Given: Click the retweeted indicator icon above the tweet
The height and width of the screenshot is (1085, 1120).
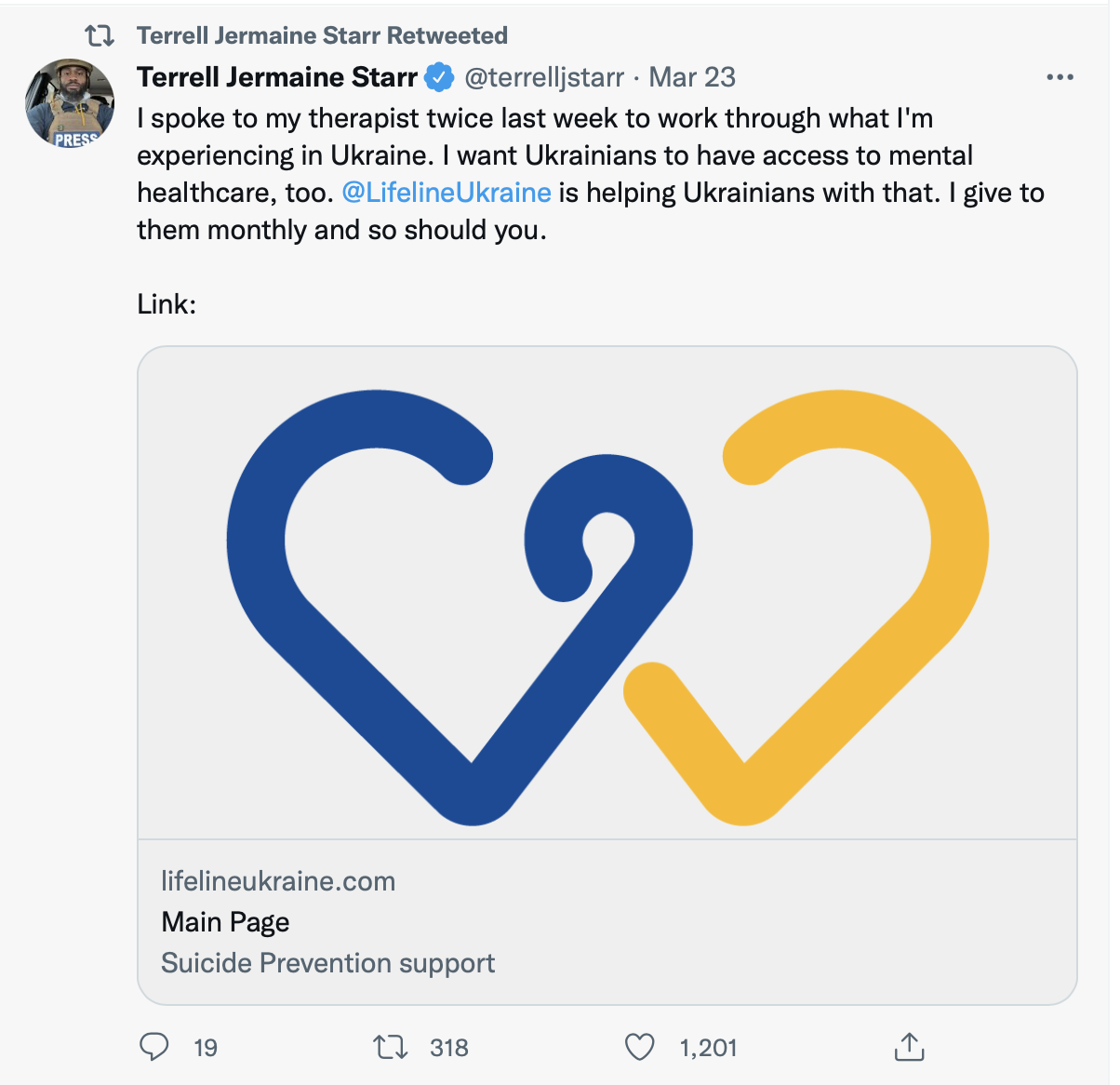Looking at the screenshot, I should point(100,36).
